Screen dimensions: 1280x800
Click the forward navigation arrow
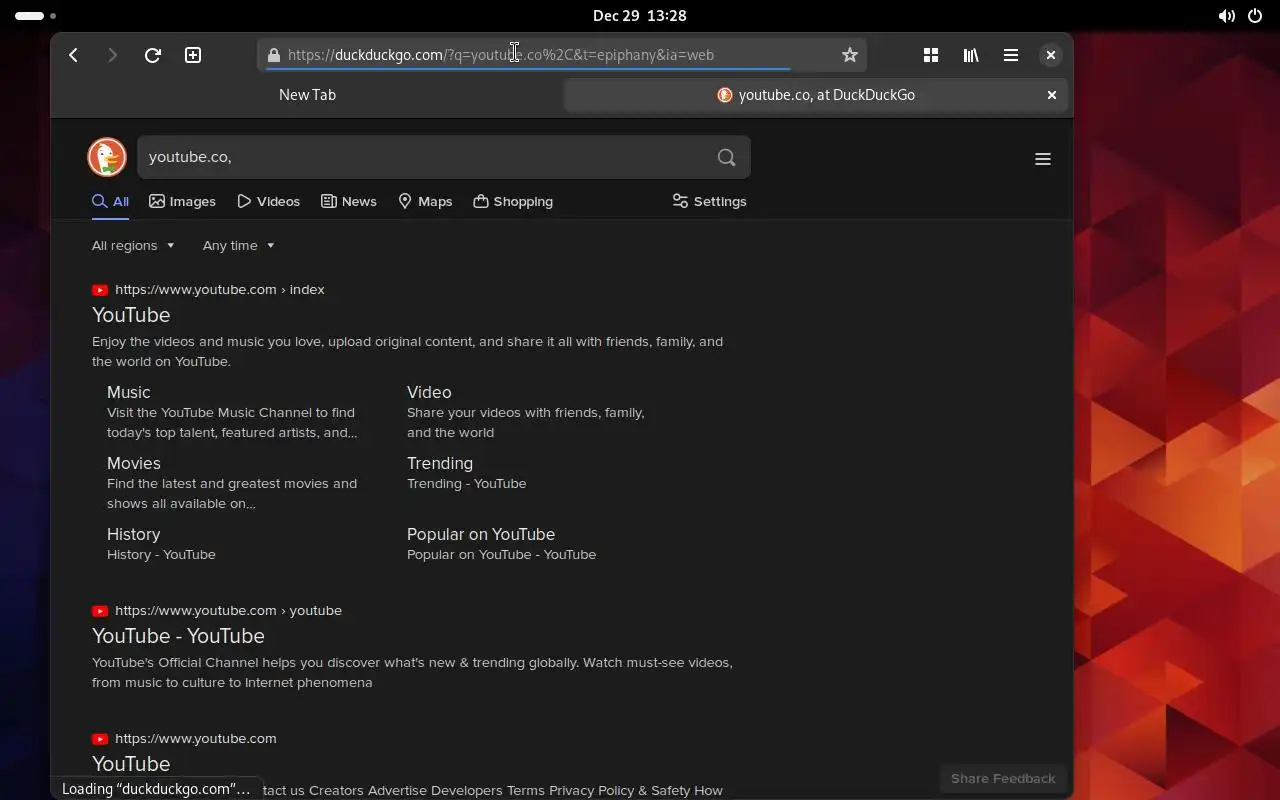[x=112, y=55]
